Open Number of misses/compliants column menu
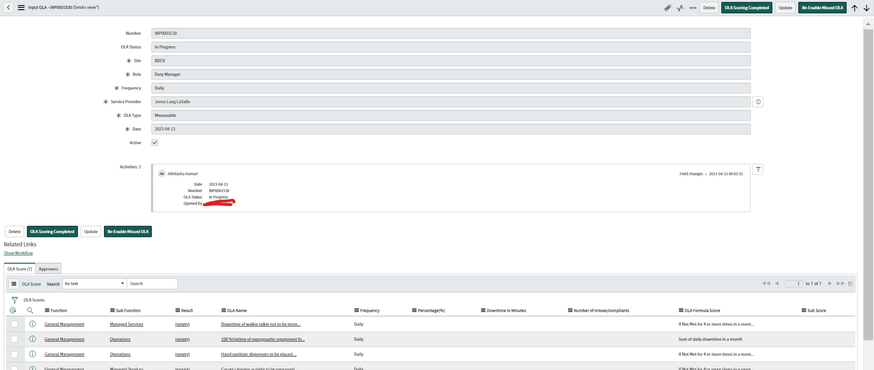Viewport: 874px width, 370px height. point(570,310)
